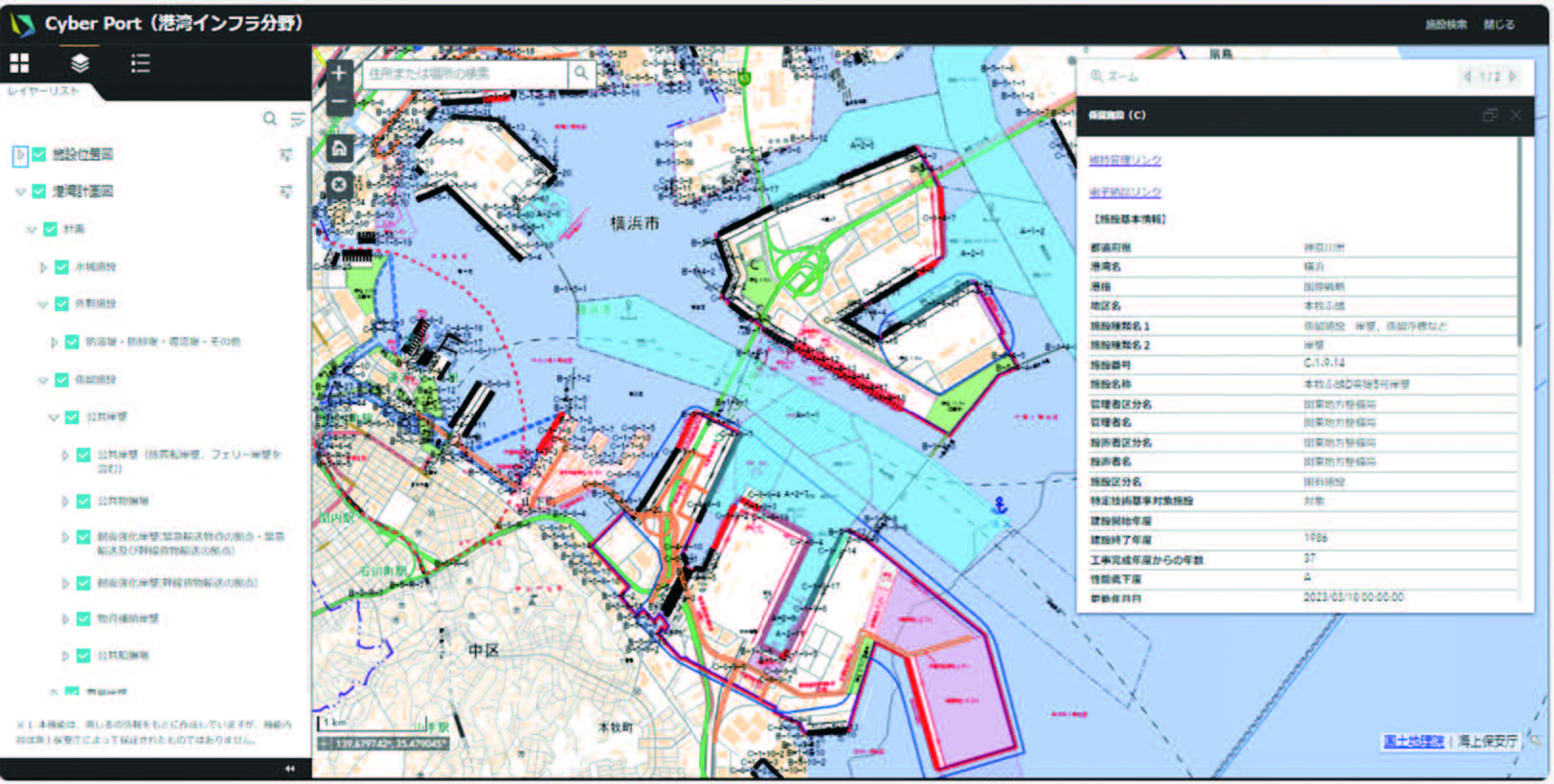This screenshot has width=1554, height=784.
Task: Open the four-square grid panel icon
Action: point(19,63)
